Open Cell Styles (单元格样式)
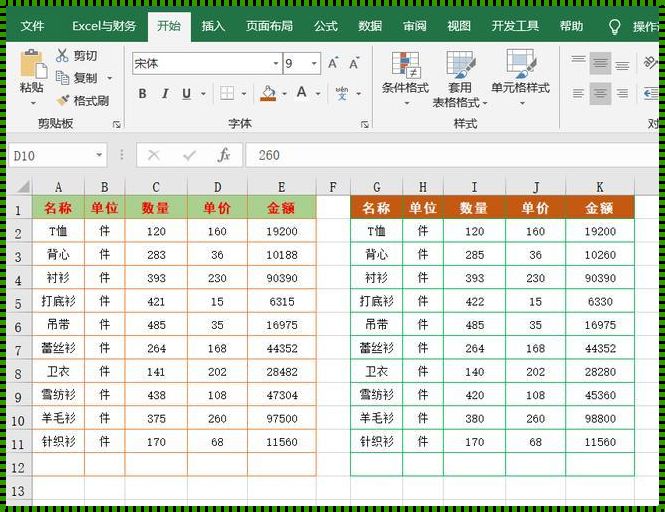 point(520,78)
